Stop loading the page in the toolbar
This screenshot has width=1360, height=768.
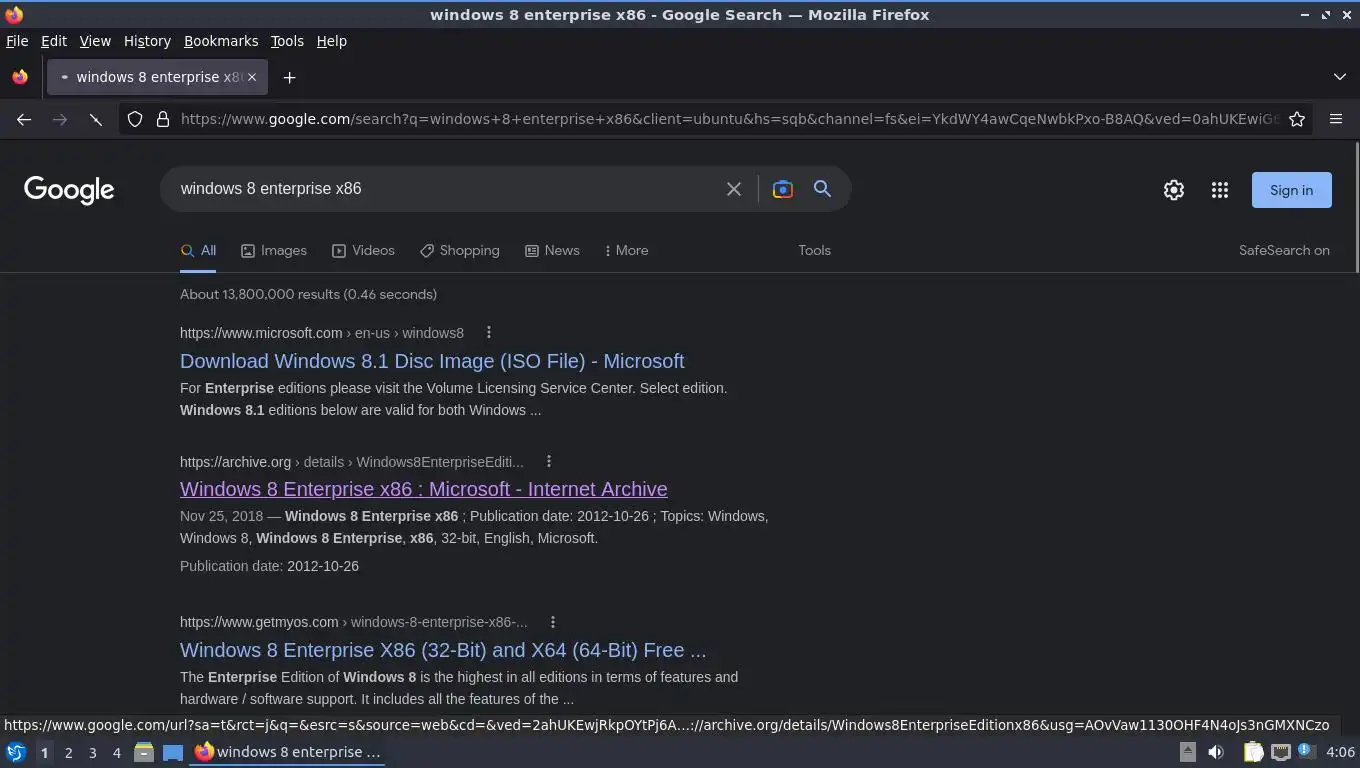click(96, 119)
